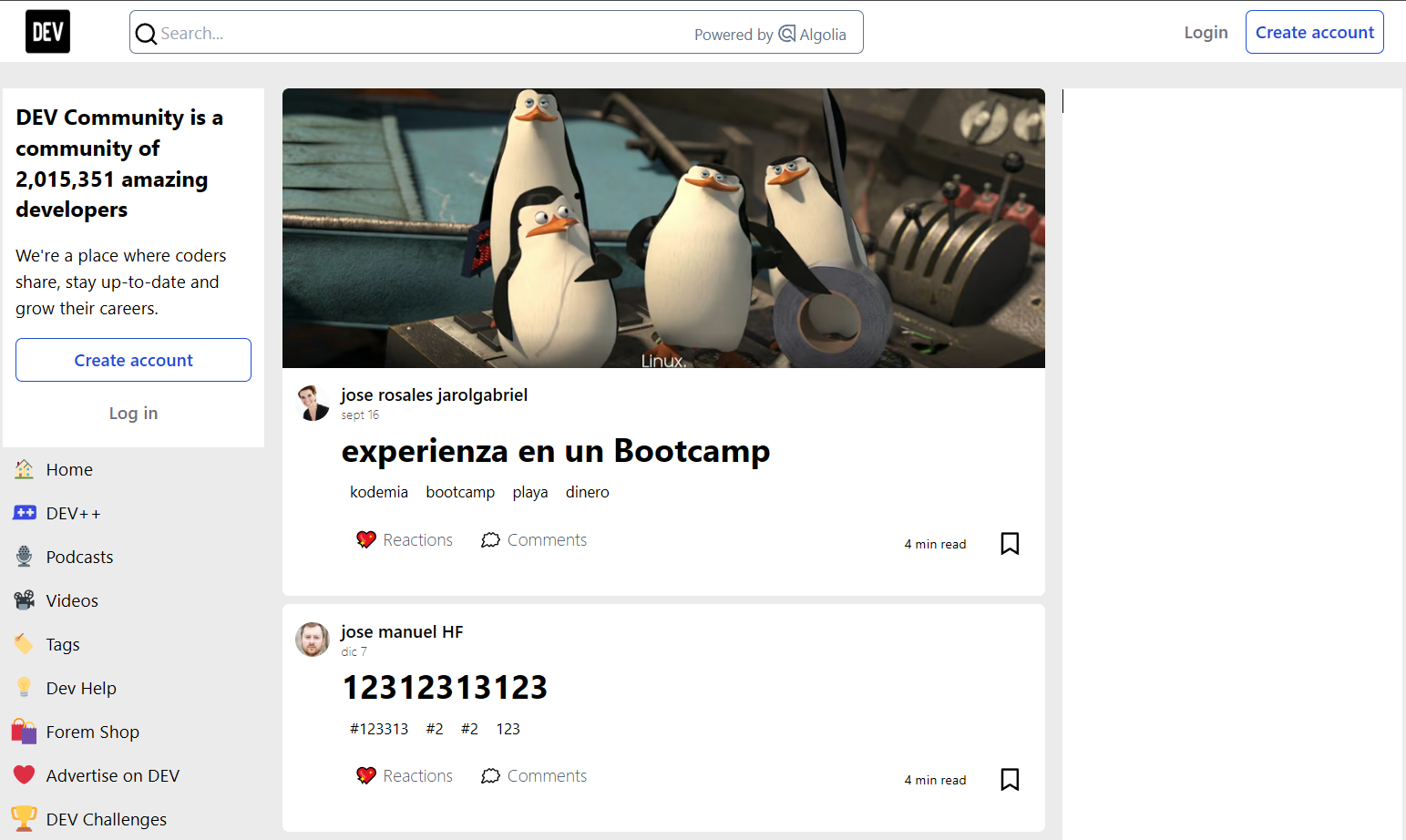Open jose rosales jarolgabriel avatar
Image resolution: width=1406 pixels, height=840 pixels.
(313, 403)
